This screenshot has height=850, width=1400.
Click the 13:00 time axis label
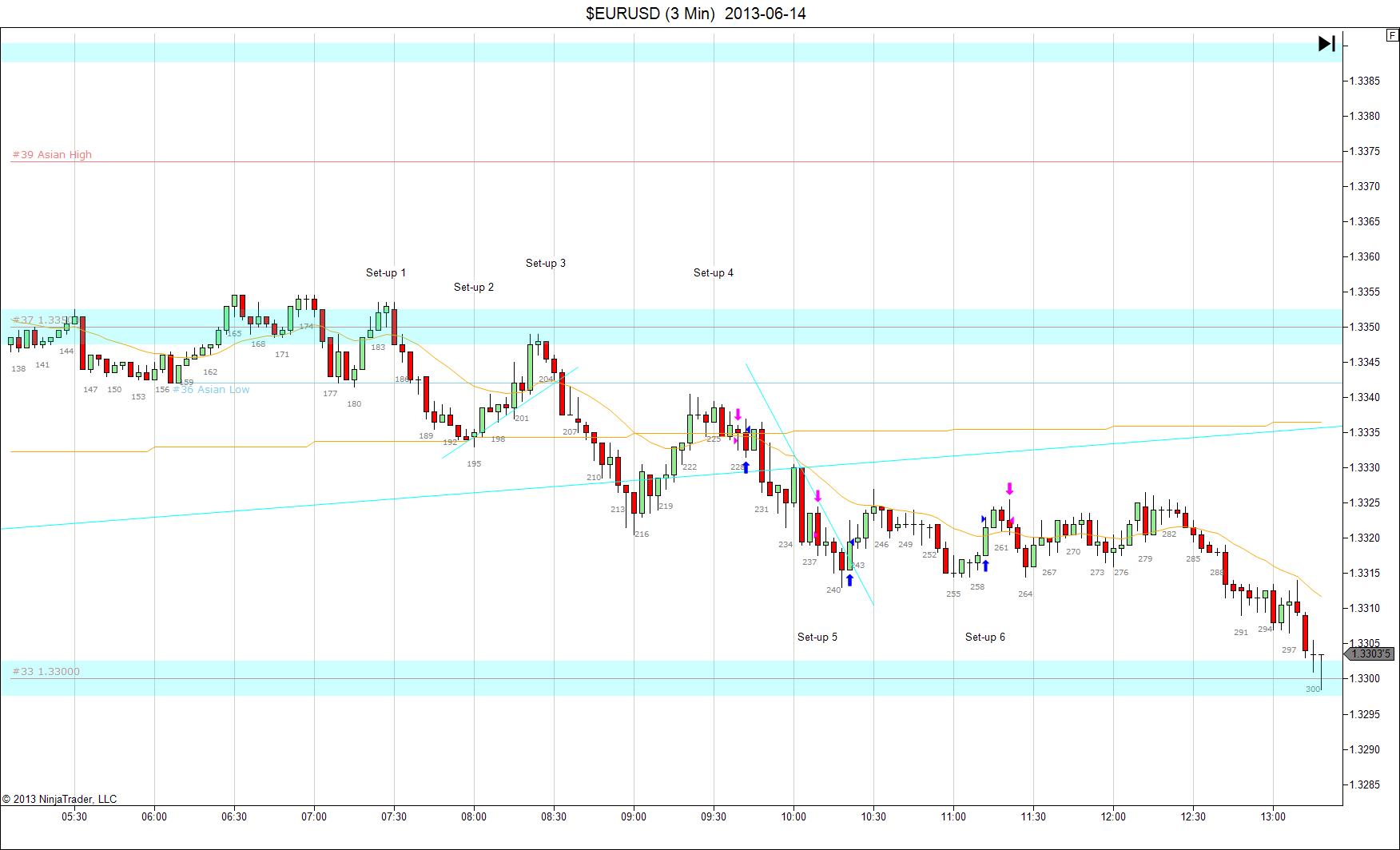(1273, 816)
